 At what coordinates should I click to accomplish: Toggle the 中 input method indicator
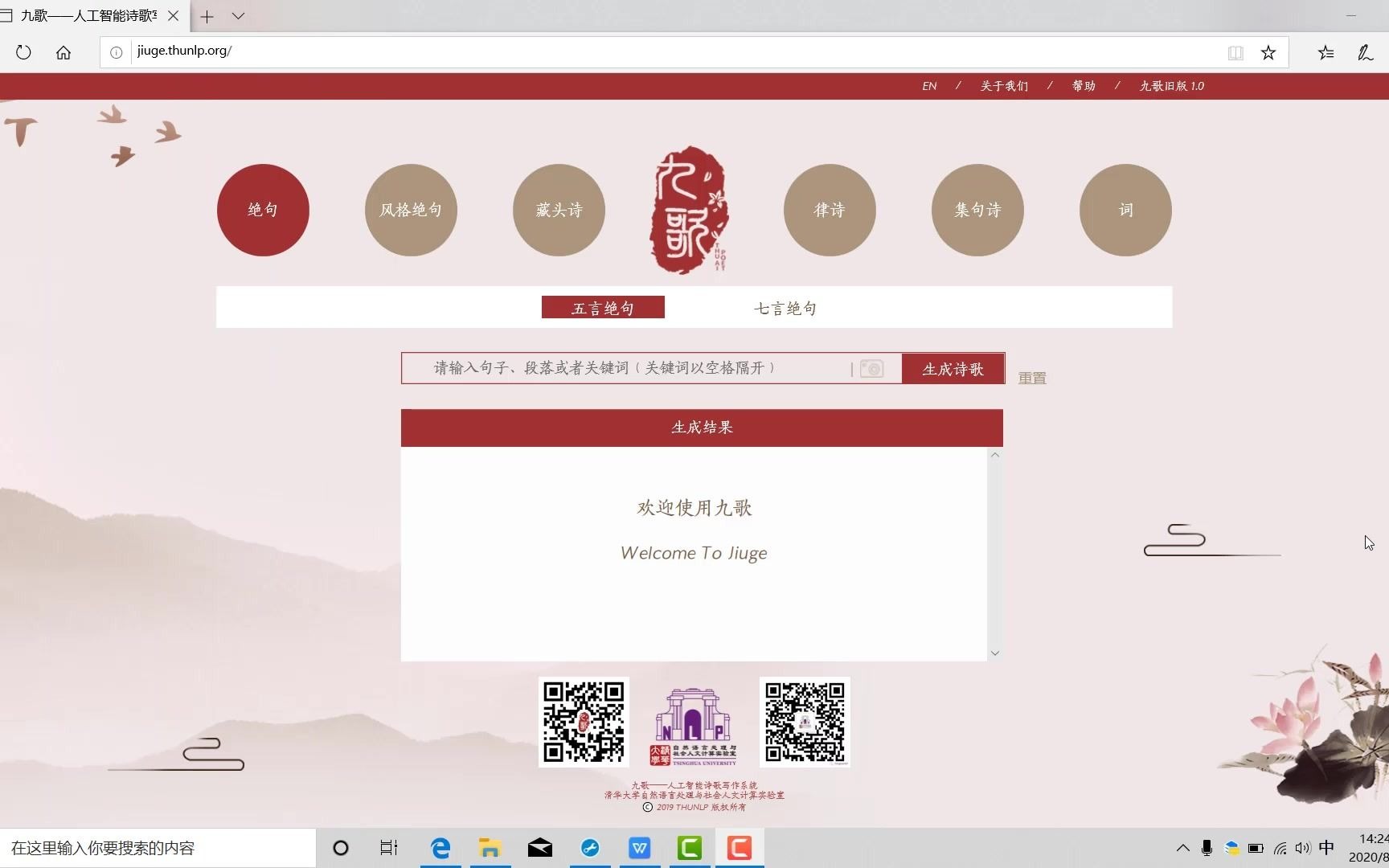click(1327, 848)
